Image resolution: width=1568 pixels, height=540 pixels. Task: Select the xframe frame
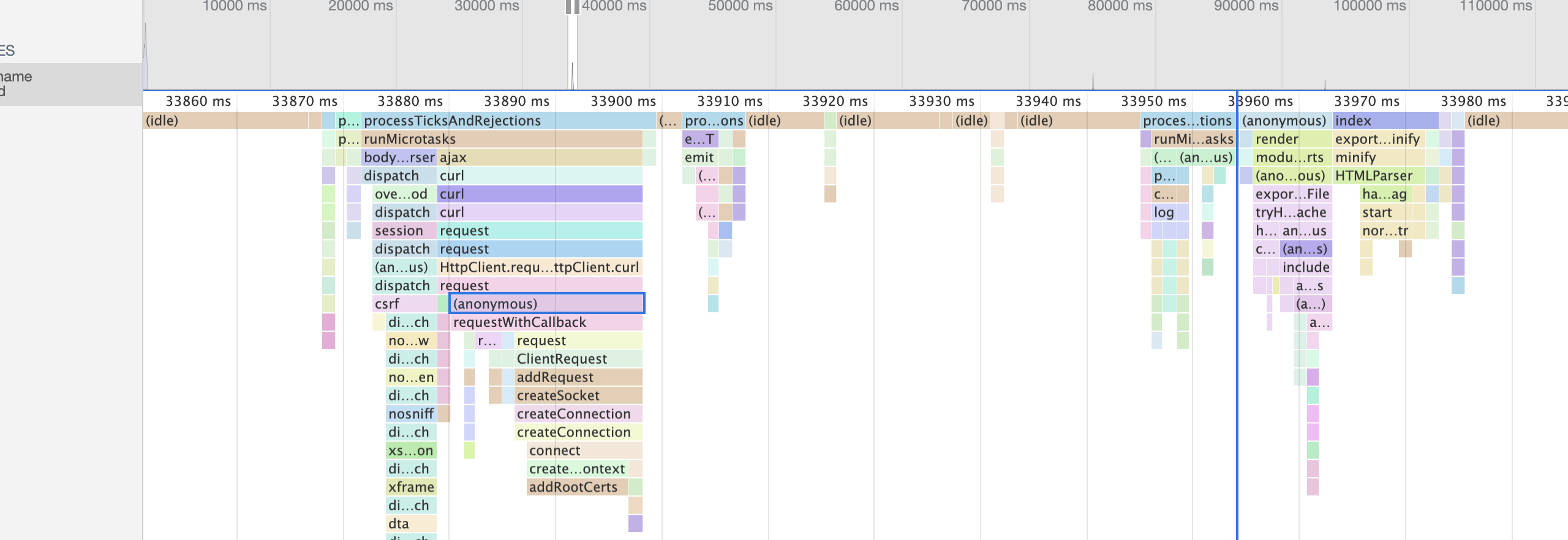point(412,488)
